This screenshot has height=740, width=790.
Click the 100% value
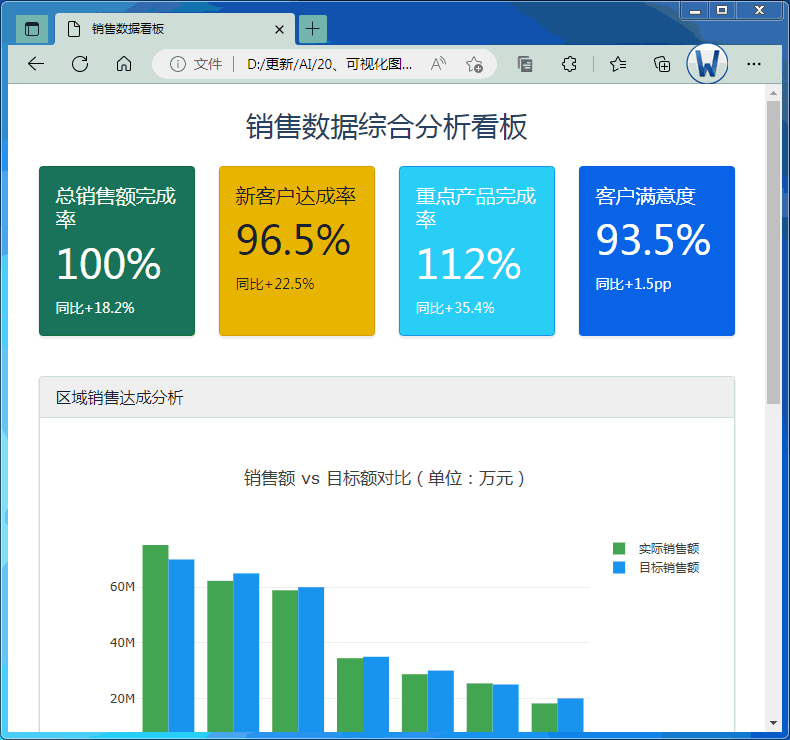coord(108,263)
